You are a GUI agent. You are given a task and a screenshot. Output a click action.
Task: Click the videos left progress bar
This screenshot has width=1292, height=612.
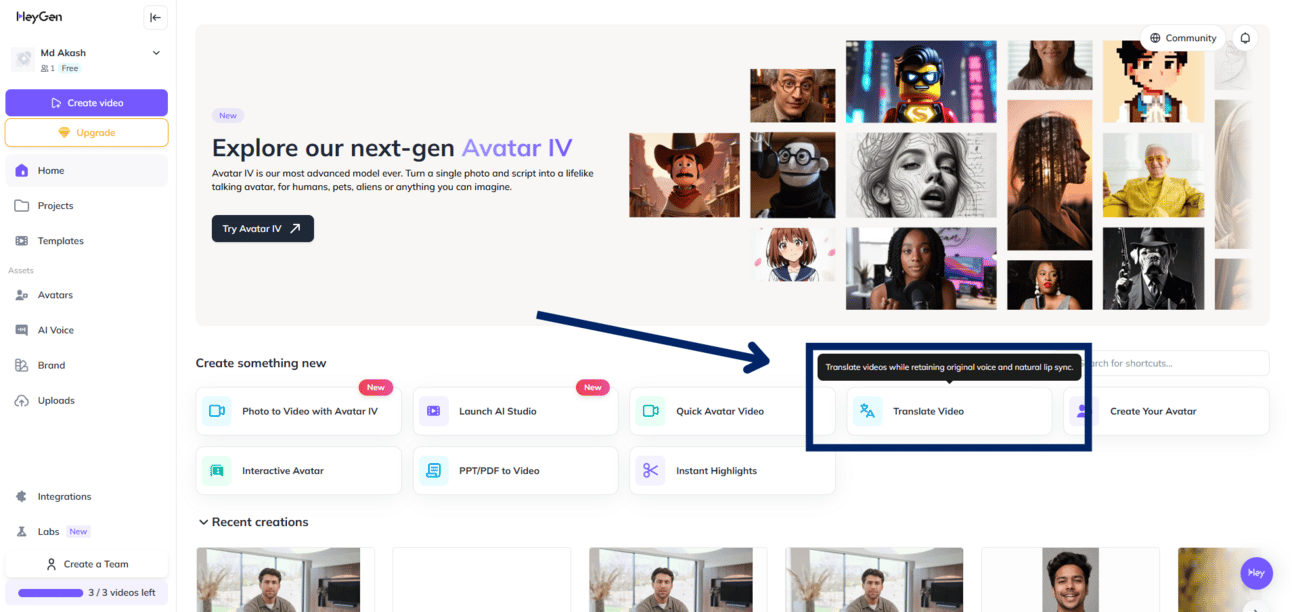(50, 593)
